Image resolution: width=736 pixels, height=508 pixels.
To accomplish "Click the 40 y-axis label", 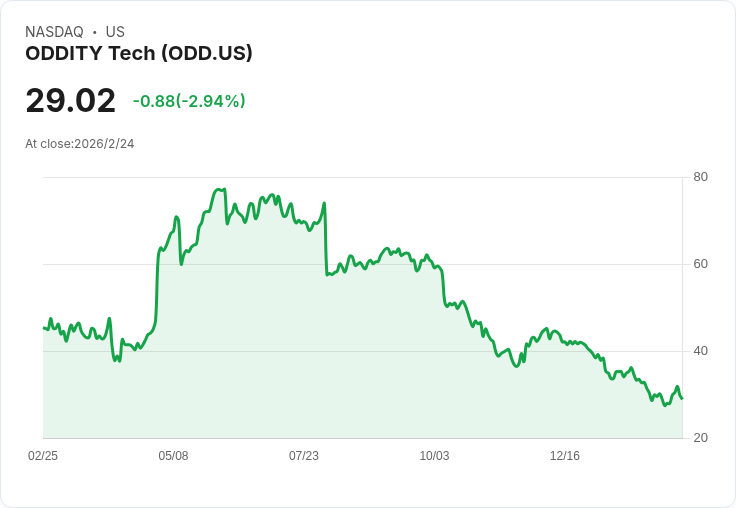I will pyautogui.click(x=701, y=351).
